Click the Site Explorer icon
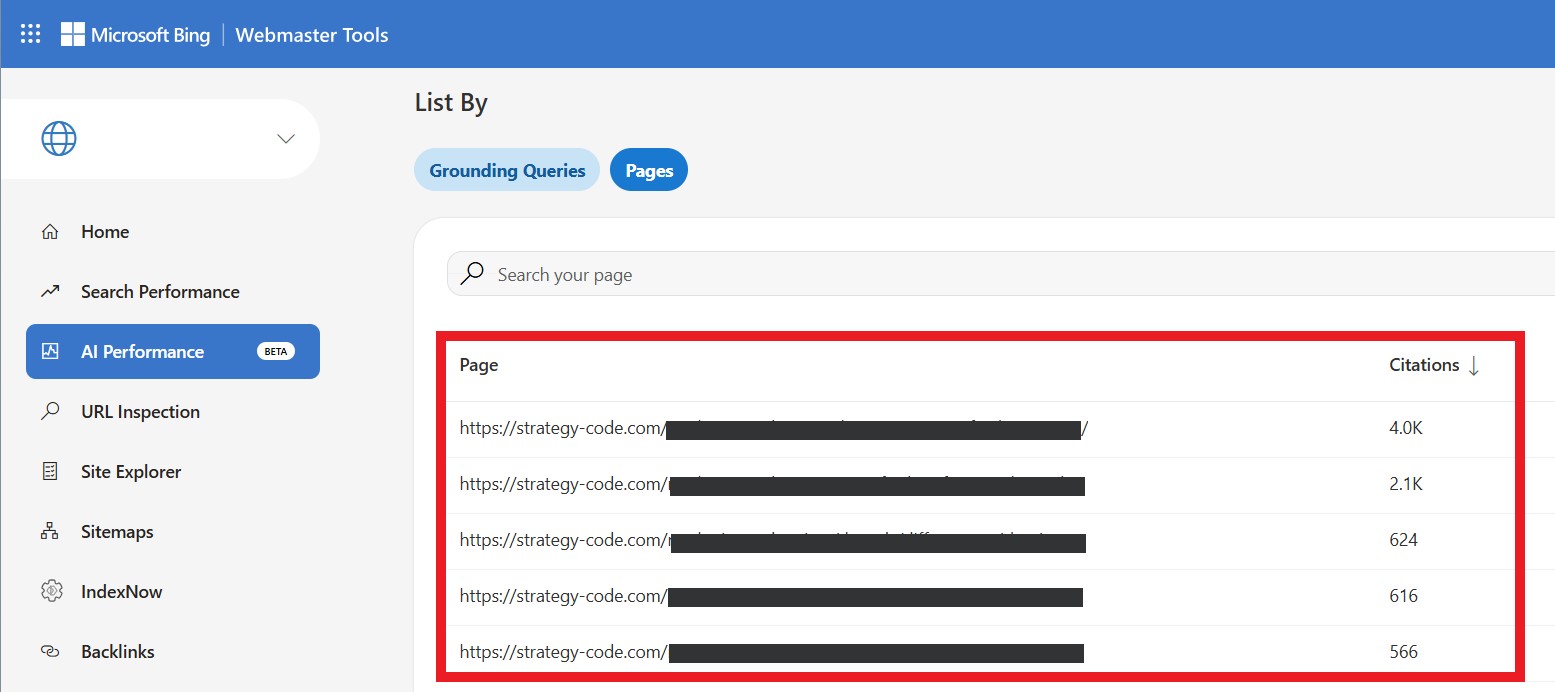The width and height of the screenshot is (1555, 692). [x=49, y=472]
